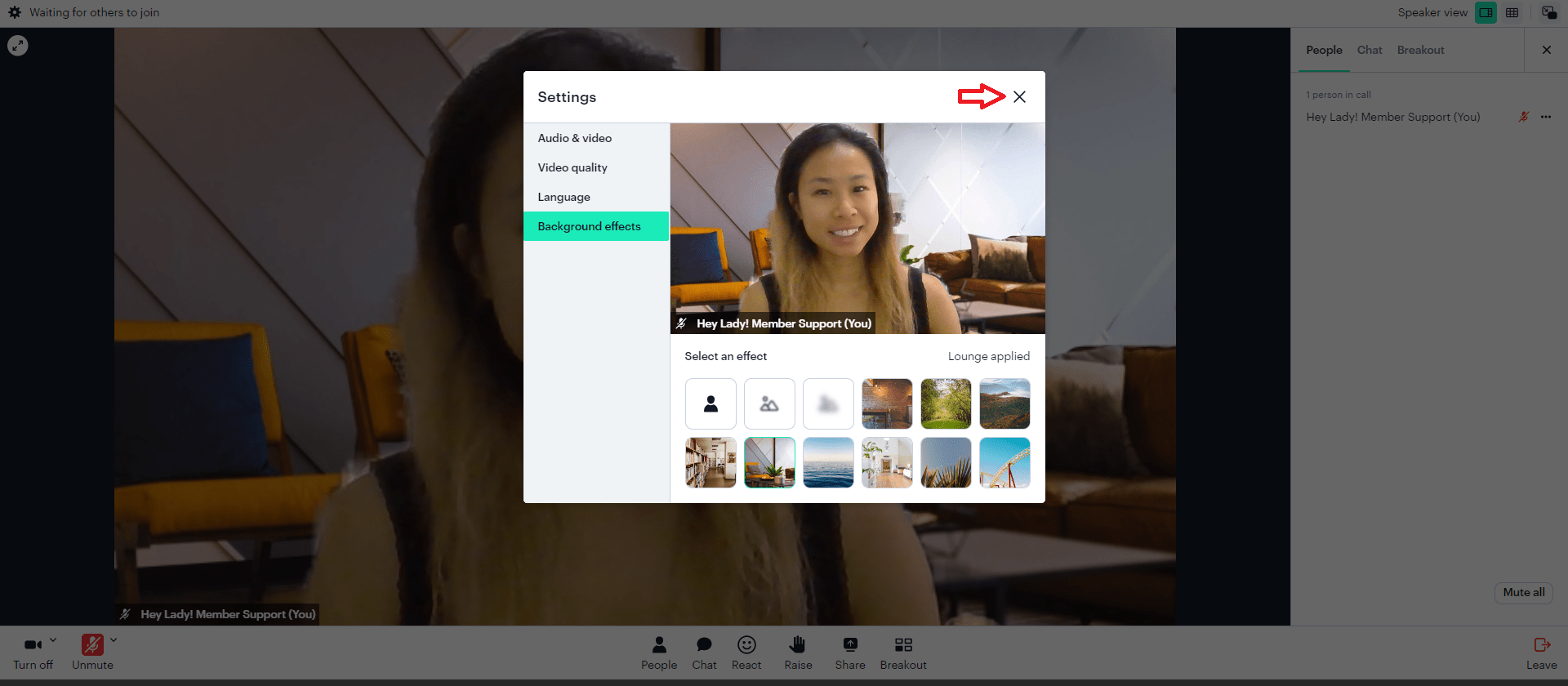Expand the camera options chevron
Viewport: 1568px width, 686px height.
point(53,640)
